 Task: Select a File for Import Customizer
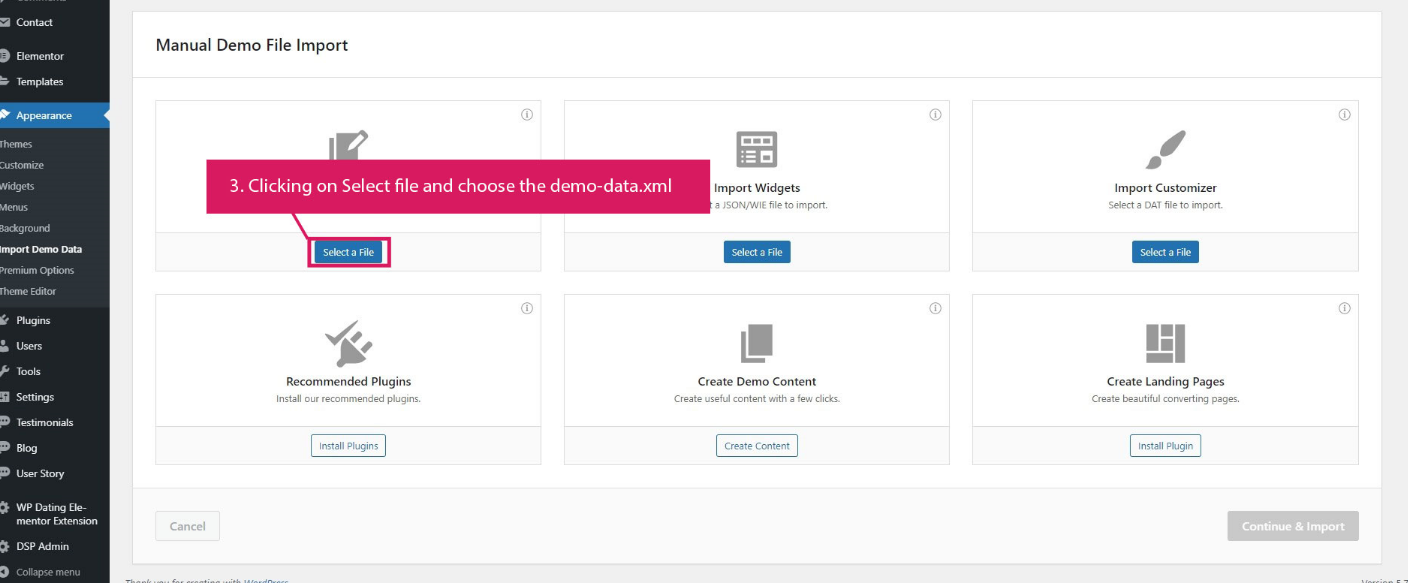1165,252
